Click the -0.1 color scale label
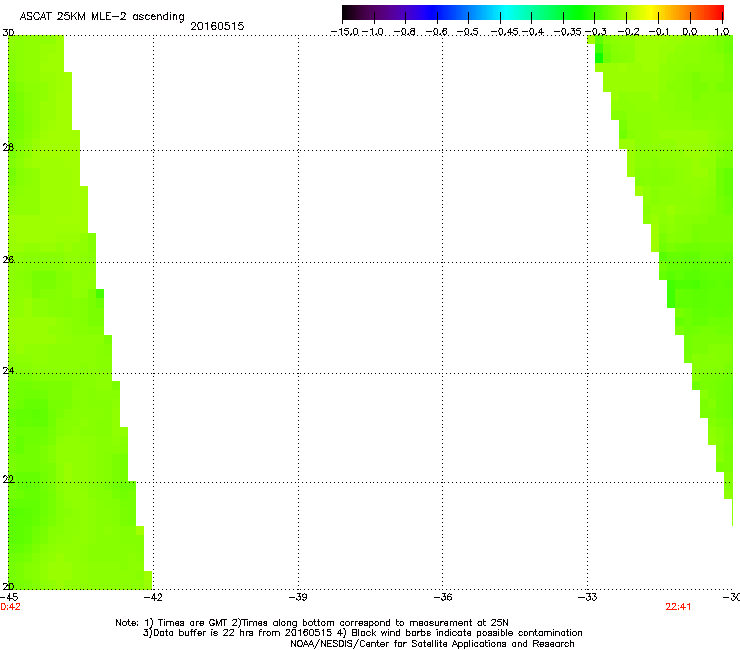Screen dimensions: 740x650 click(x=659, y=32)
